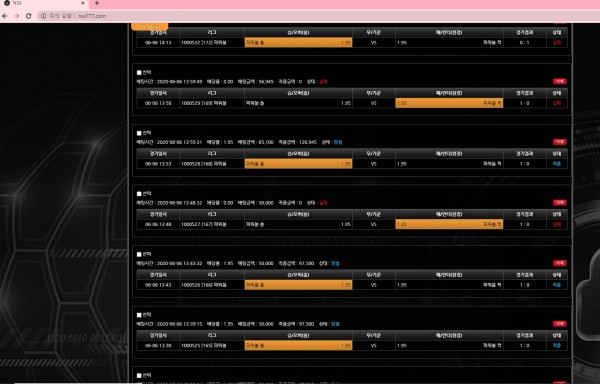600x384 pixels.
Task: Check the select box for bet 13:39:15
Action: tap(139, 315)
